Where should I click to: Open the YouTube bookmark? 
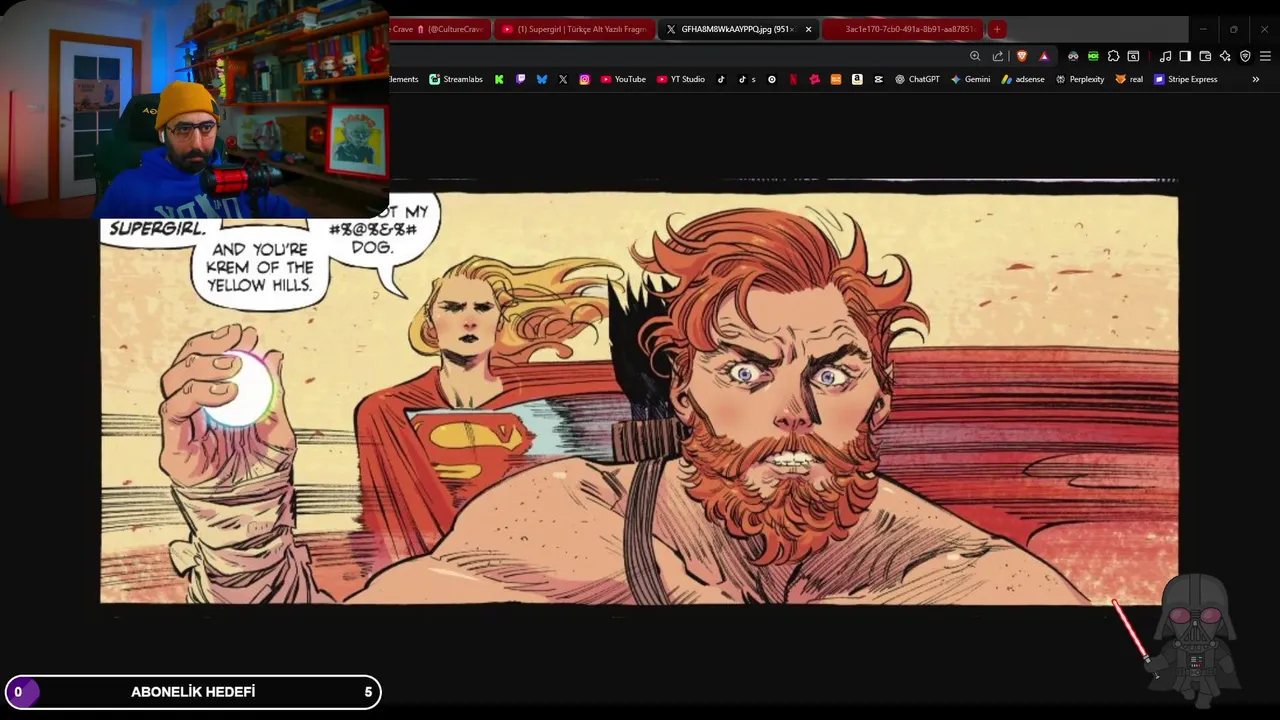coord(623,79)
